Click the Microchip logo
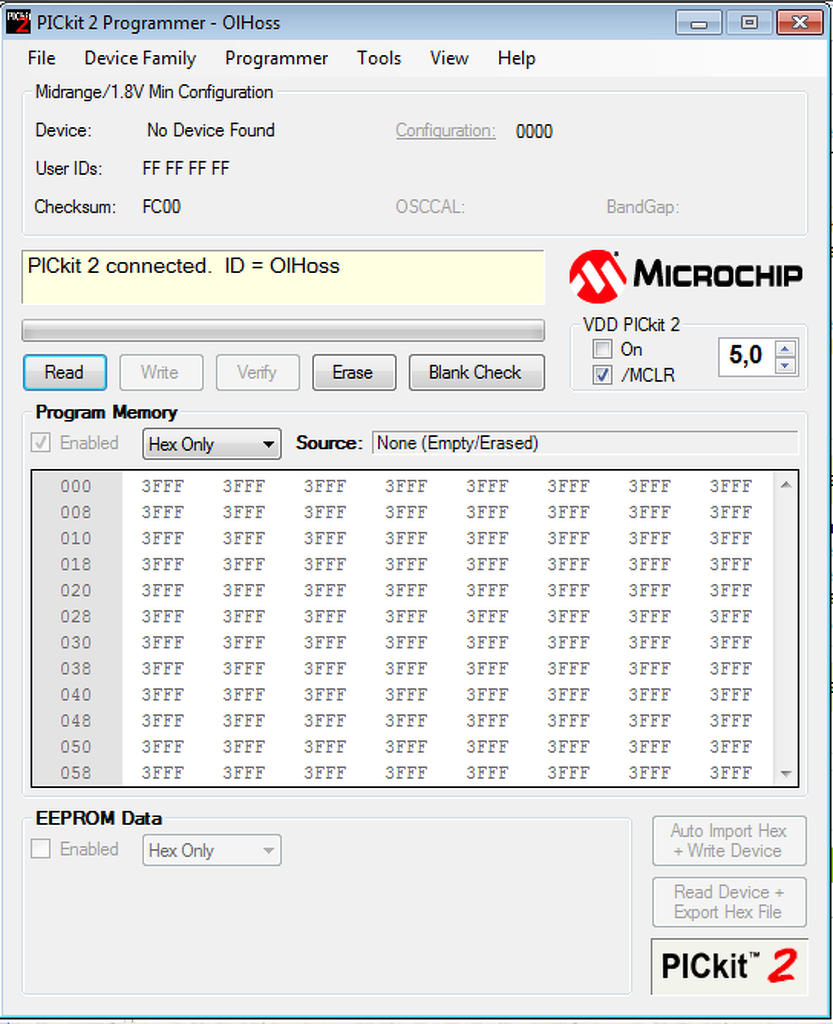The image size is (833, 1024). [685, 276]
